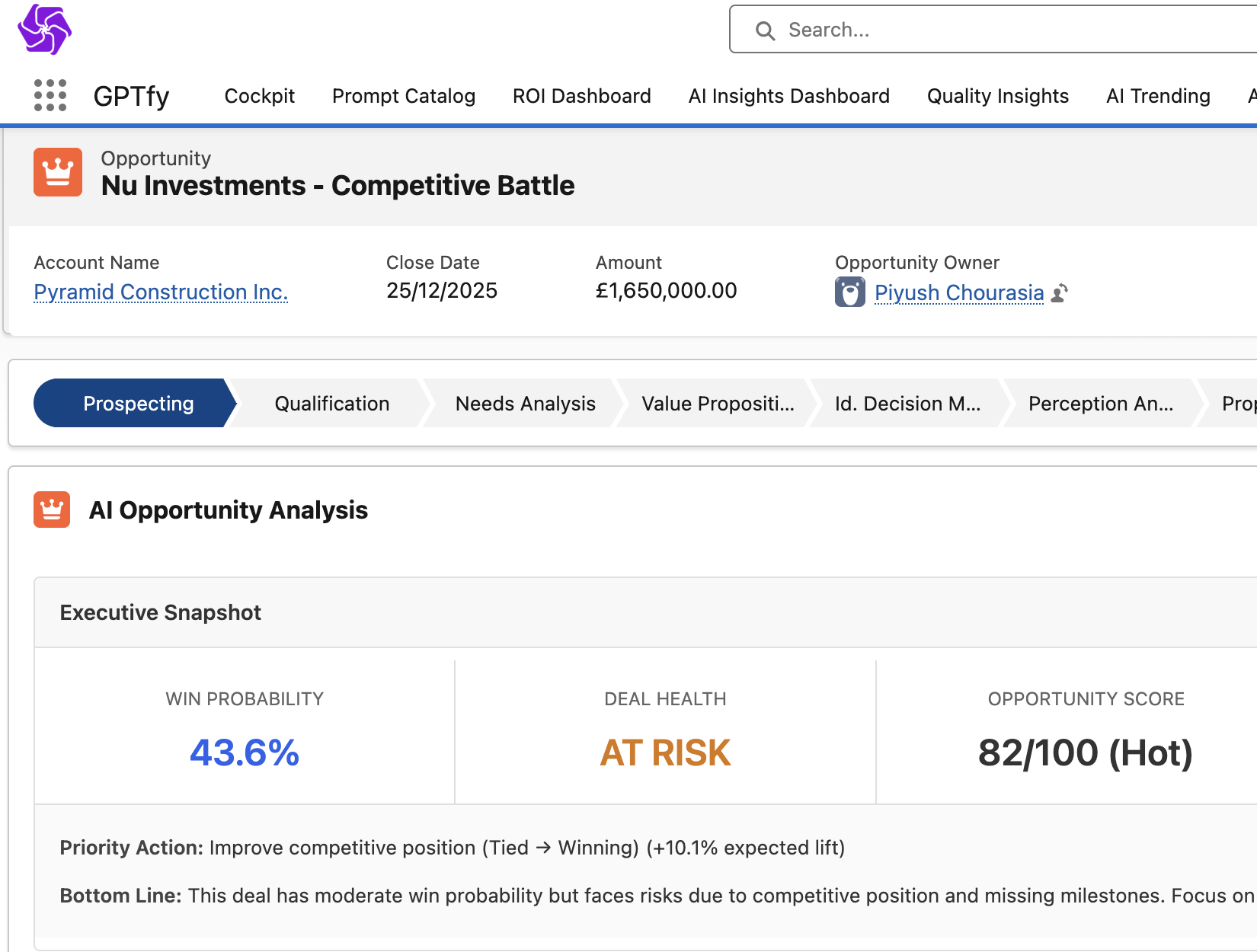Type in the Search field
Viewport: 1257px width, 952px height.
pyautogui.click(x=990, y=30)
